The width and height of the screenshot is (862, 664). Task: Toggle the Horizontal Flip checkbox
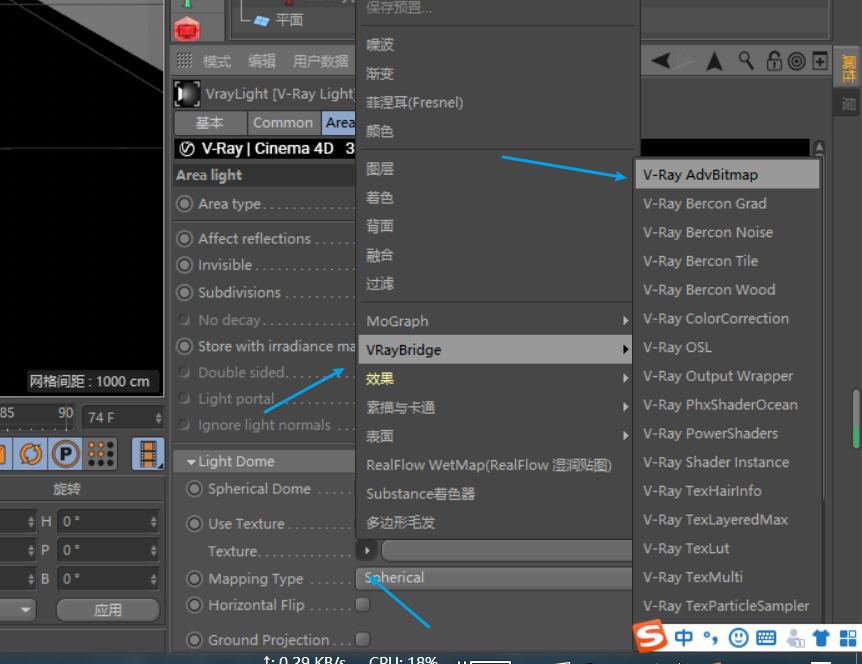362,605
